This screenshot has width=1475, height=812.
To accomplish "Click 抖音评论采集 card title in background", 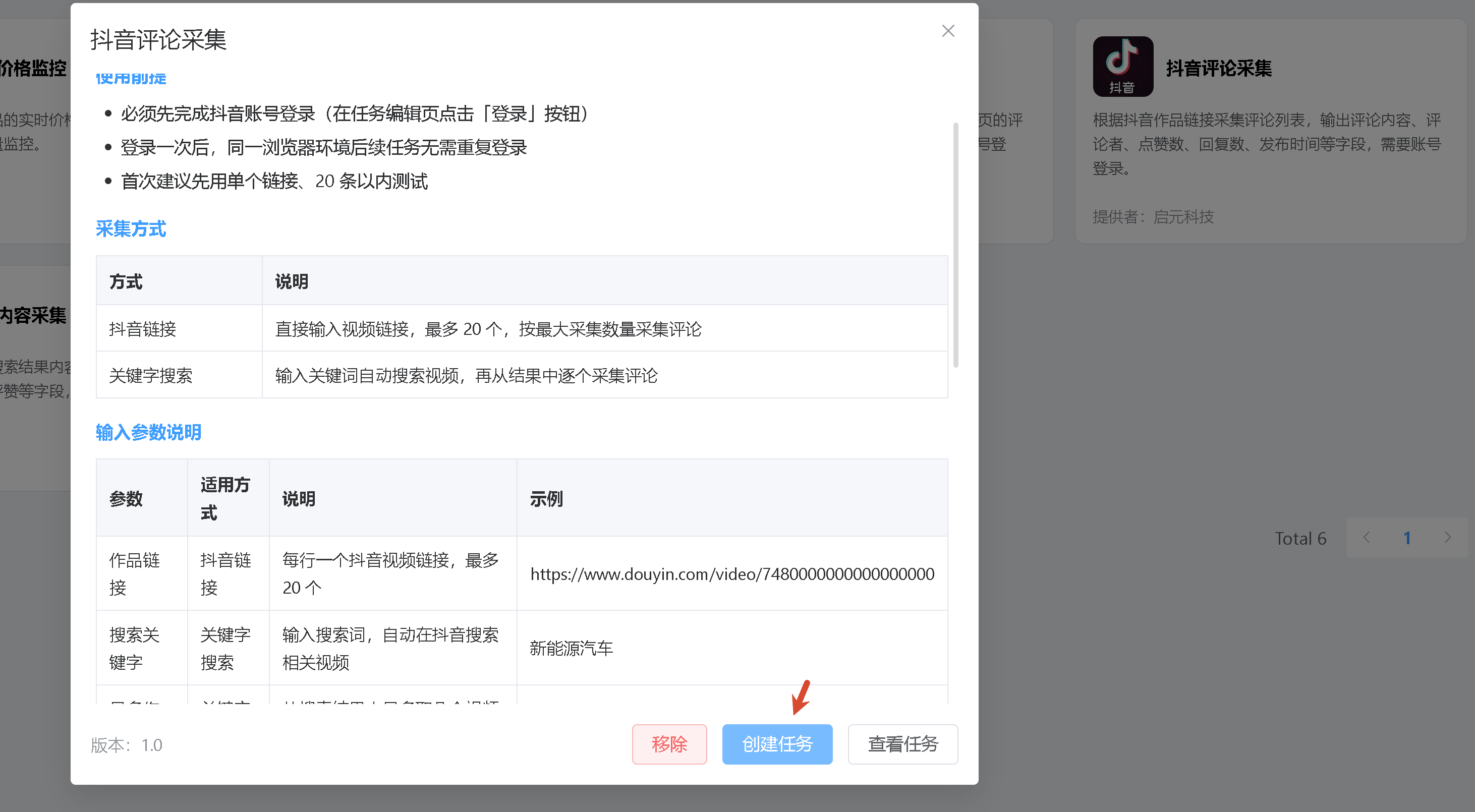I will 1219,69.
